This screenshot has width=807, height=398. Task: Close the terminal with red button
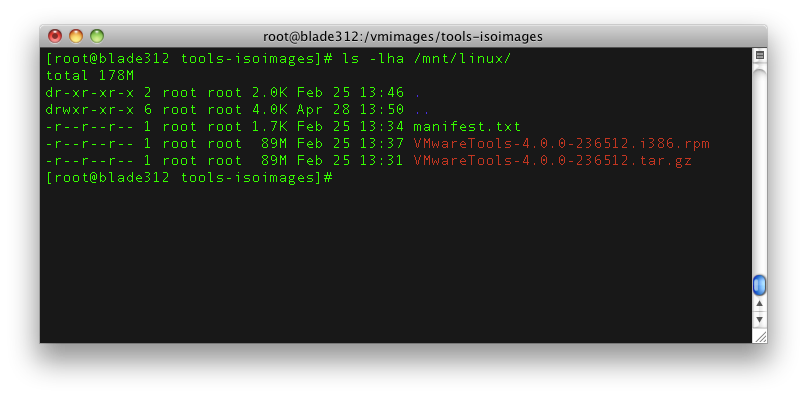(55, 36)
